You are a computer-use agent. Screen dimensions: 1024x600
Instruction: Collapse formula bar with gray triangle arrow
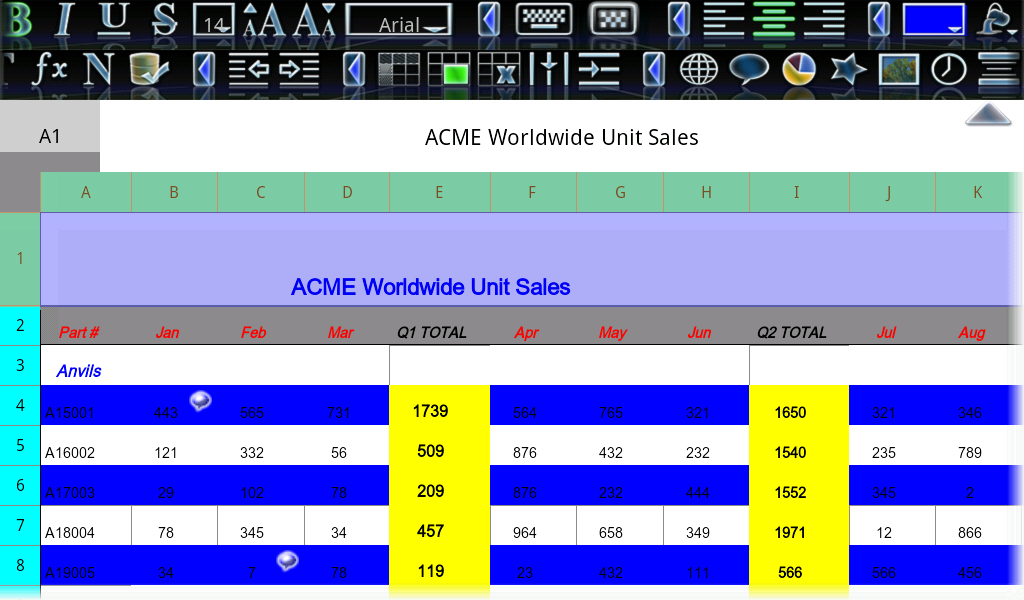(x=988, y=114)
